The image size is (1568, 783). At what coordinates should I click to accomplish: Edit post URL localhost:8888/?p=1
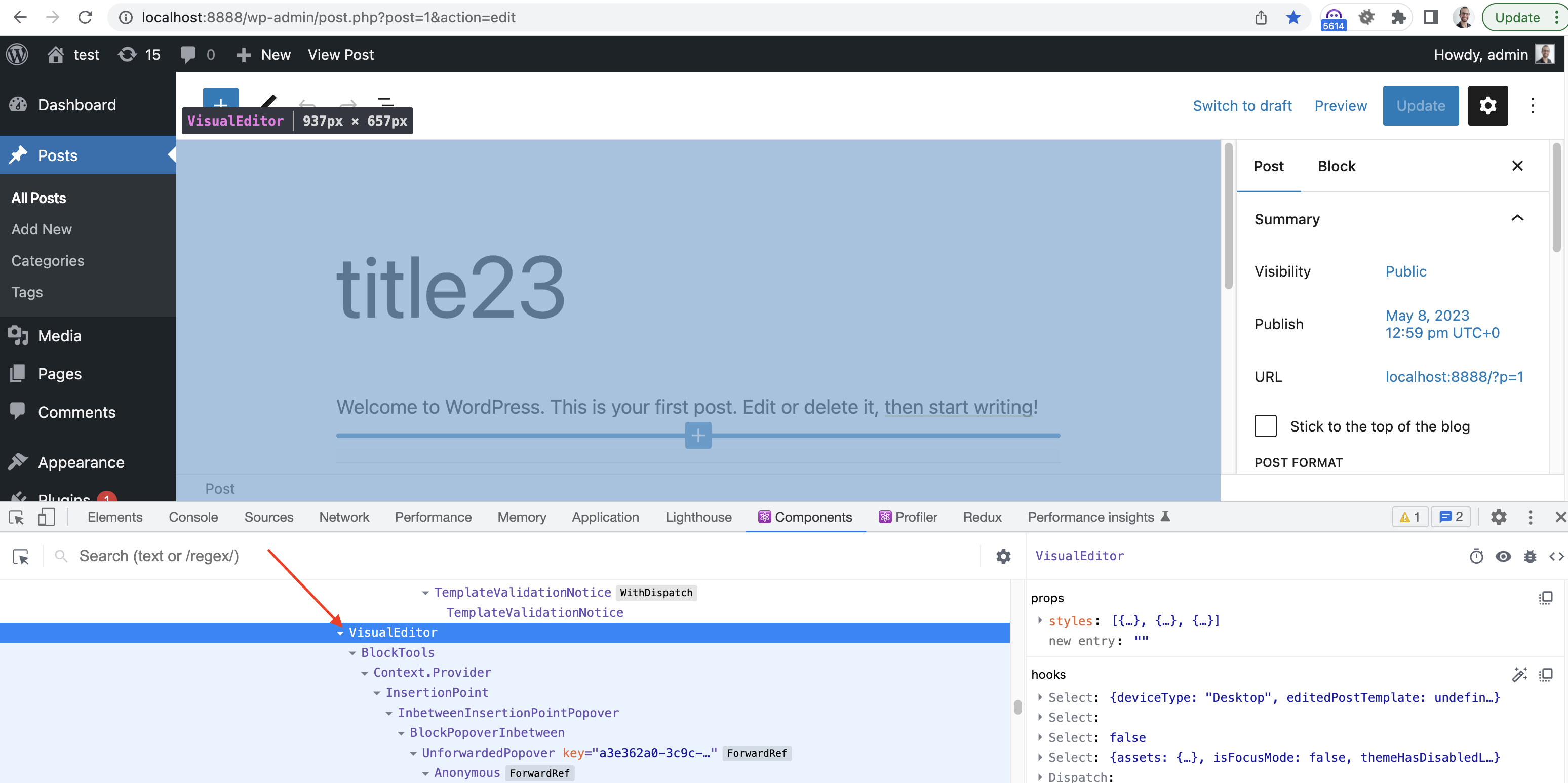point(1454,376)
